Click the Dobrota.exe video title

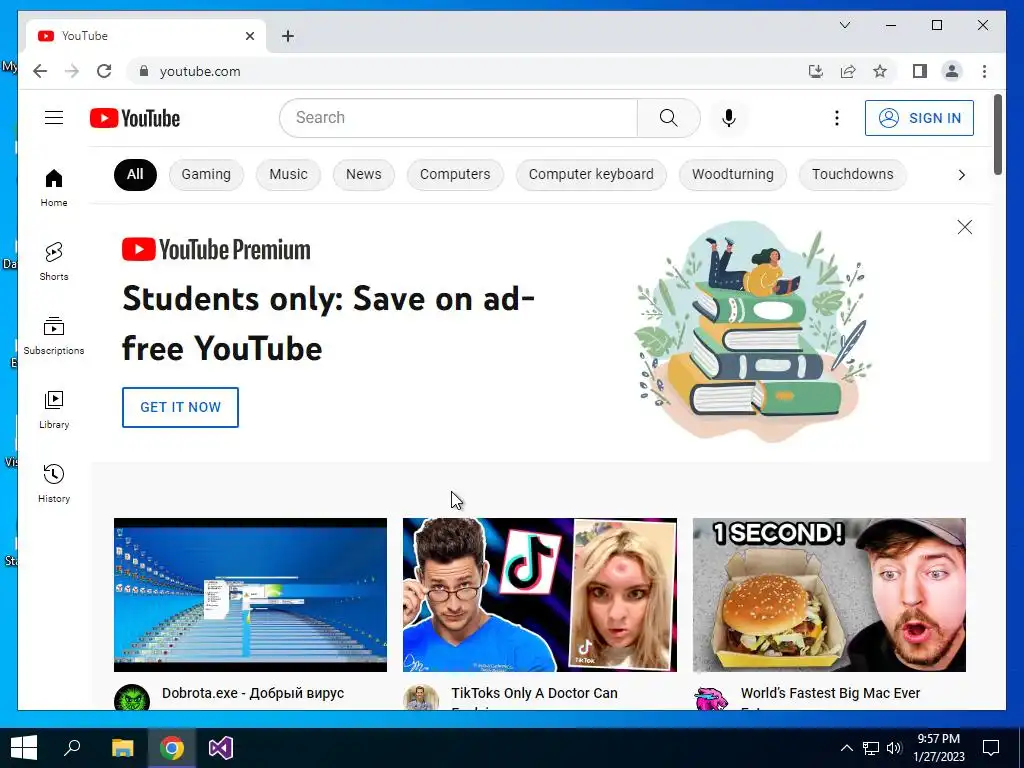pyautogui.click(x=253, y=694)
